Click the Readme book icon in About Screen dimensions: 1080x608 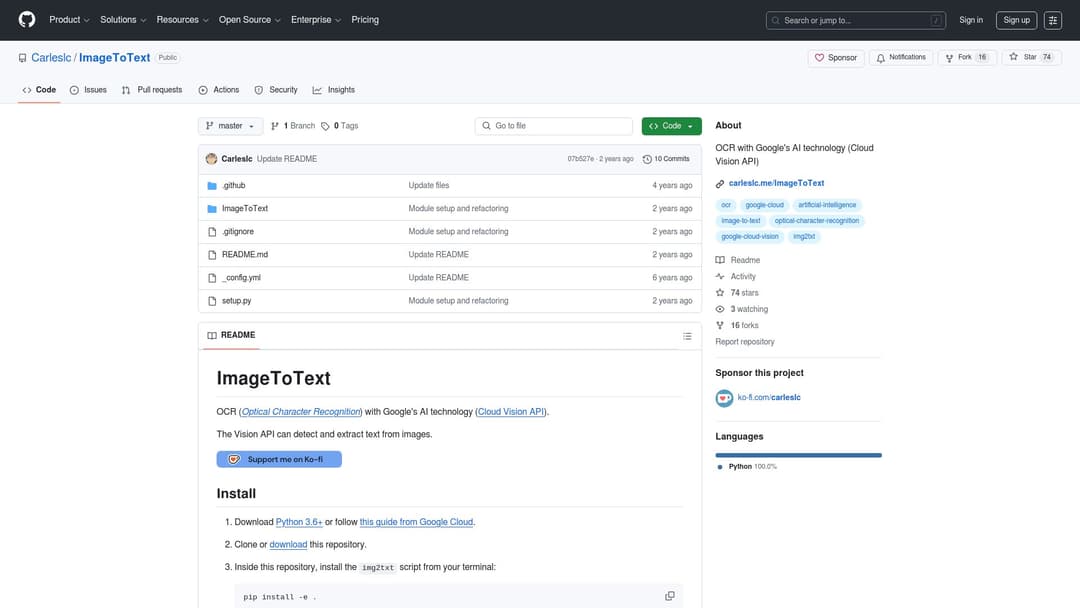tap(720, 260)
